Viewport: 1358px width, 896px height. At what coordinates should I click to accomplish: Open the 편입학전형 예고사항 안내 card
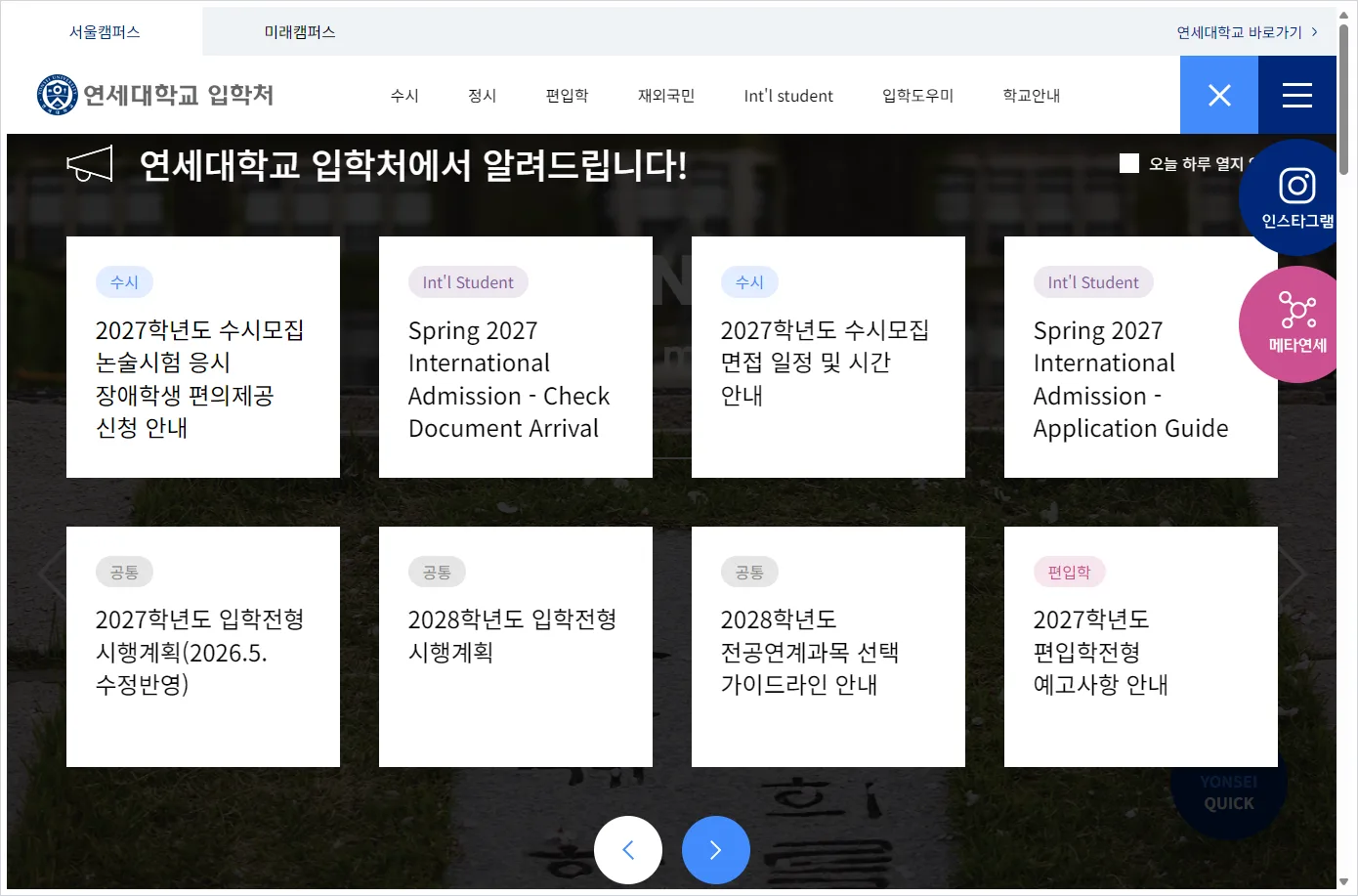1141,647
